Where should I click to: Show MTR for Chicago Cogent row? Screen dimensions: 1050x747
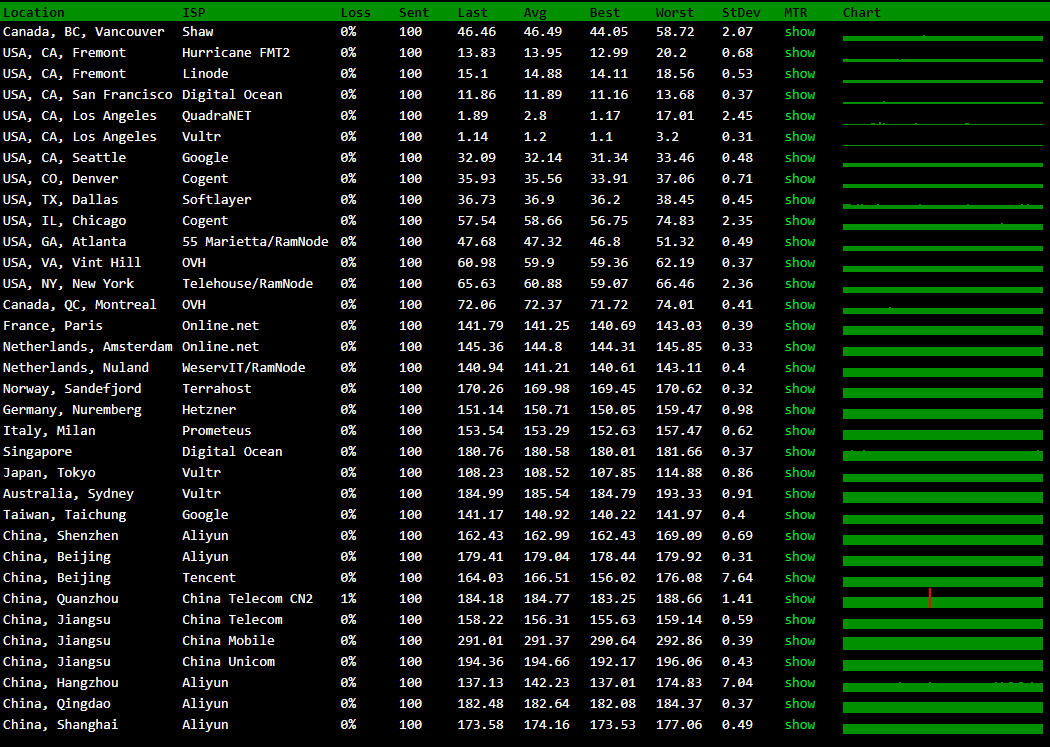(799, 221)
